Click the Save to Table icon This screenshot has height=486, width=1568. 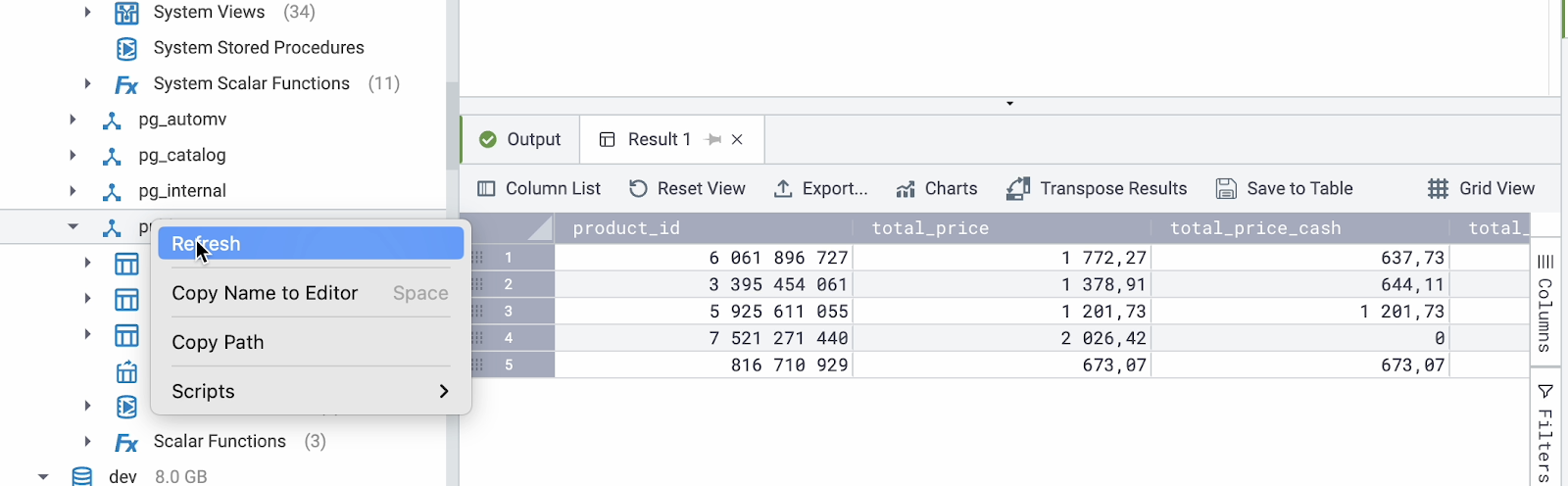(1226, 189)
